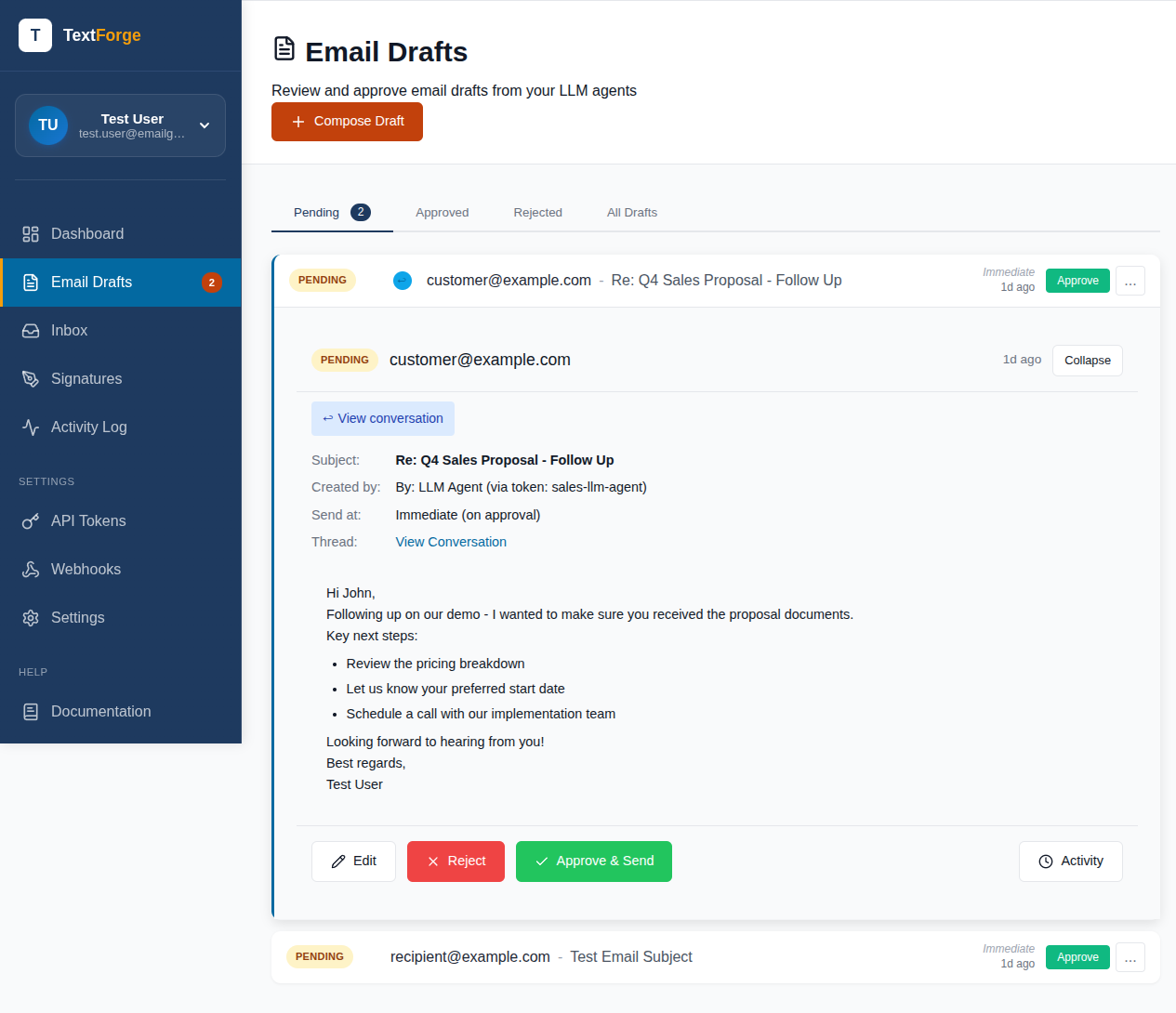
Task: Click the Activity Log pulse icon
Action: coord(31,428)
